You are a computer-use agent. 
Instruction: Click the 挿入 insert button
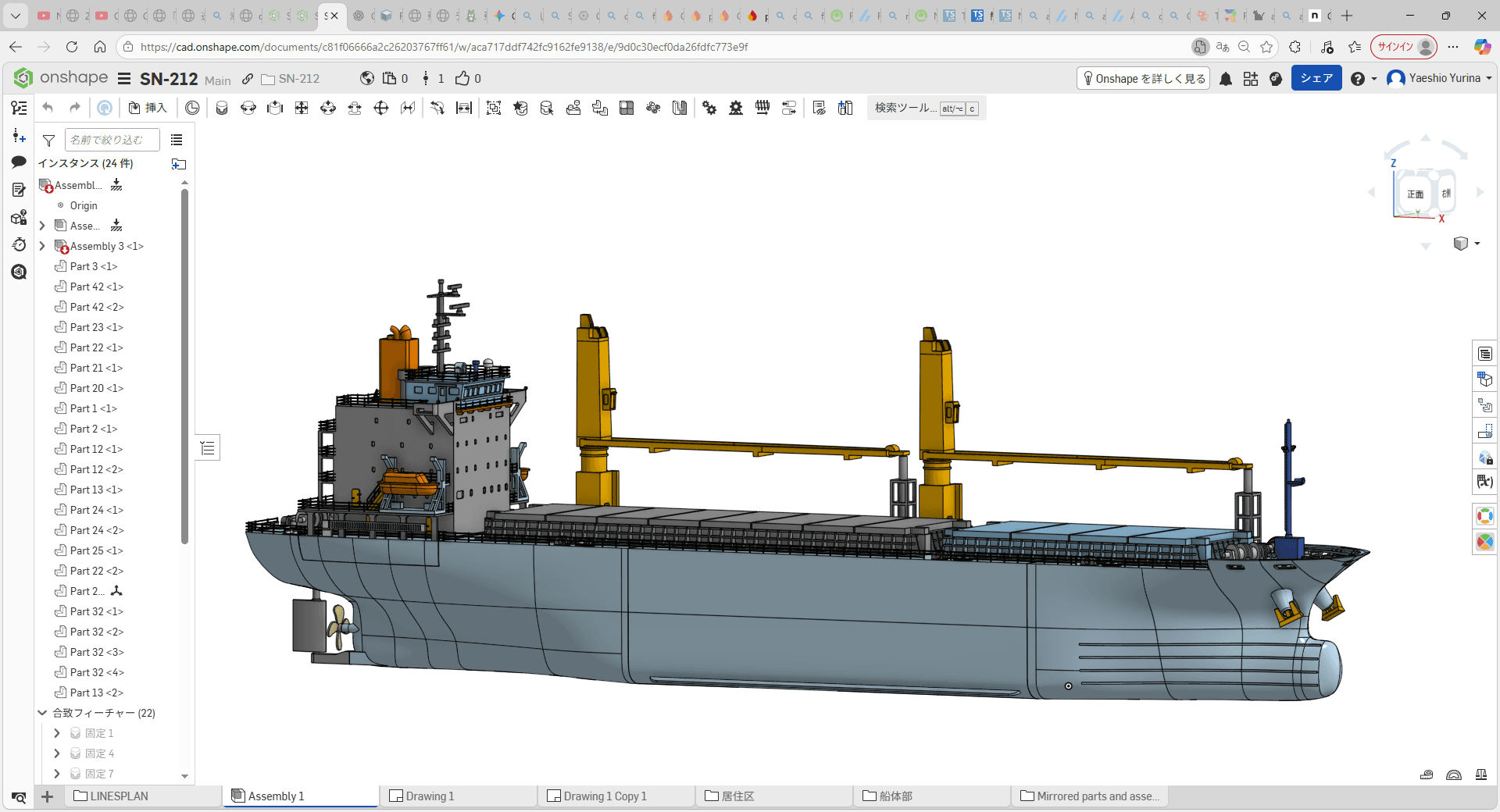click(148, 108)
